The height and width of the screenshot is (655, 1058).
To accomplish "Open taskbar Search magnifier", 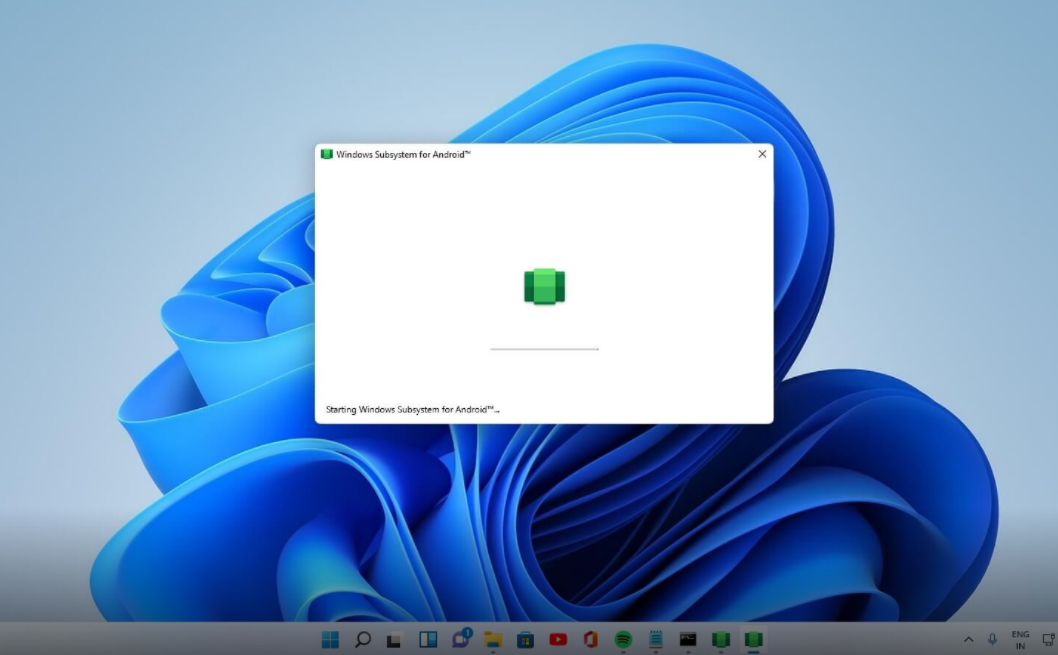I will point(363,639).
